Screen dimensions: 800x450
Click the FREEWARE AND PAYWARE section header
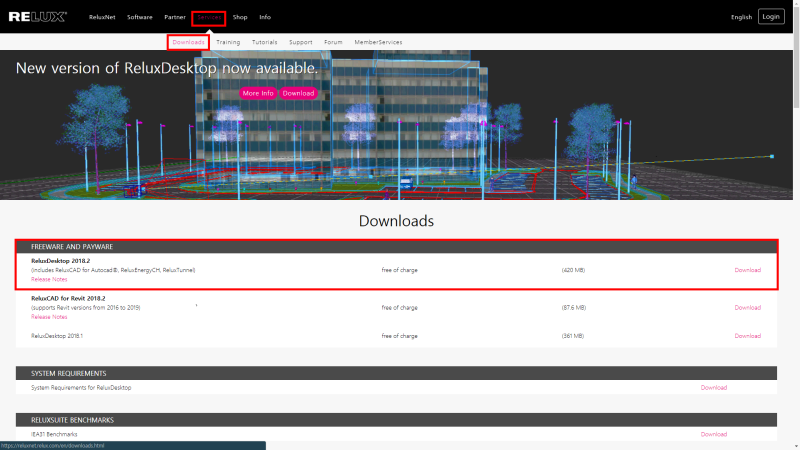coord(396,246)
